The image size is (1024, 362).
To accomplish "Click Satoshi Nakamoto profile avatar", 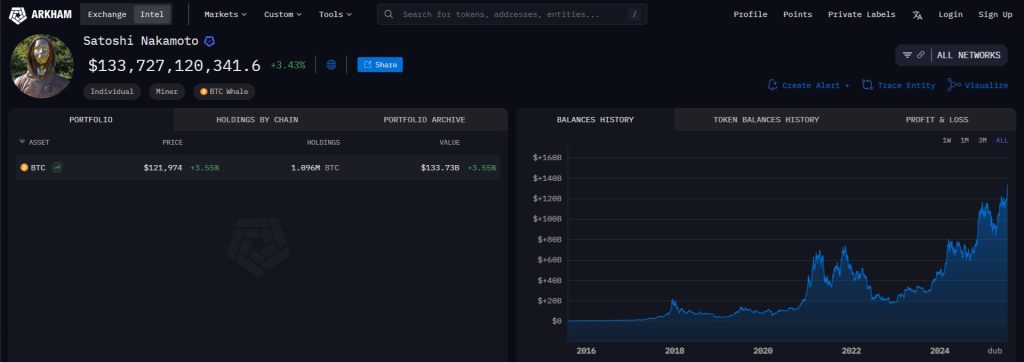I will click(42, 66).
